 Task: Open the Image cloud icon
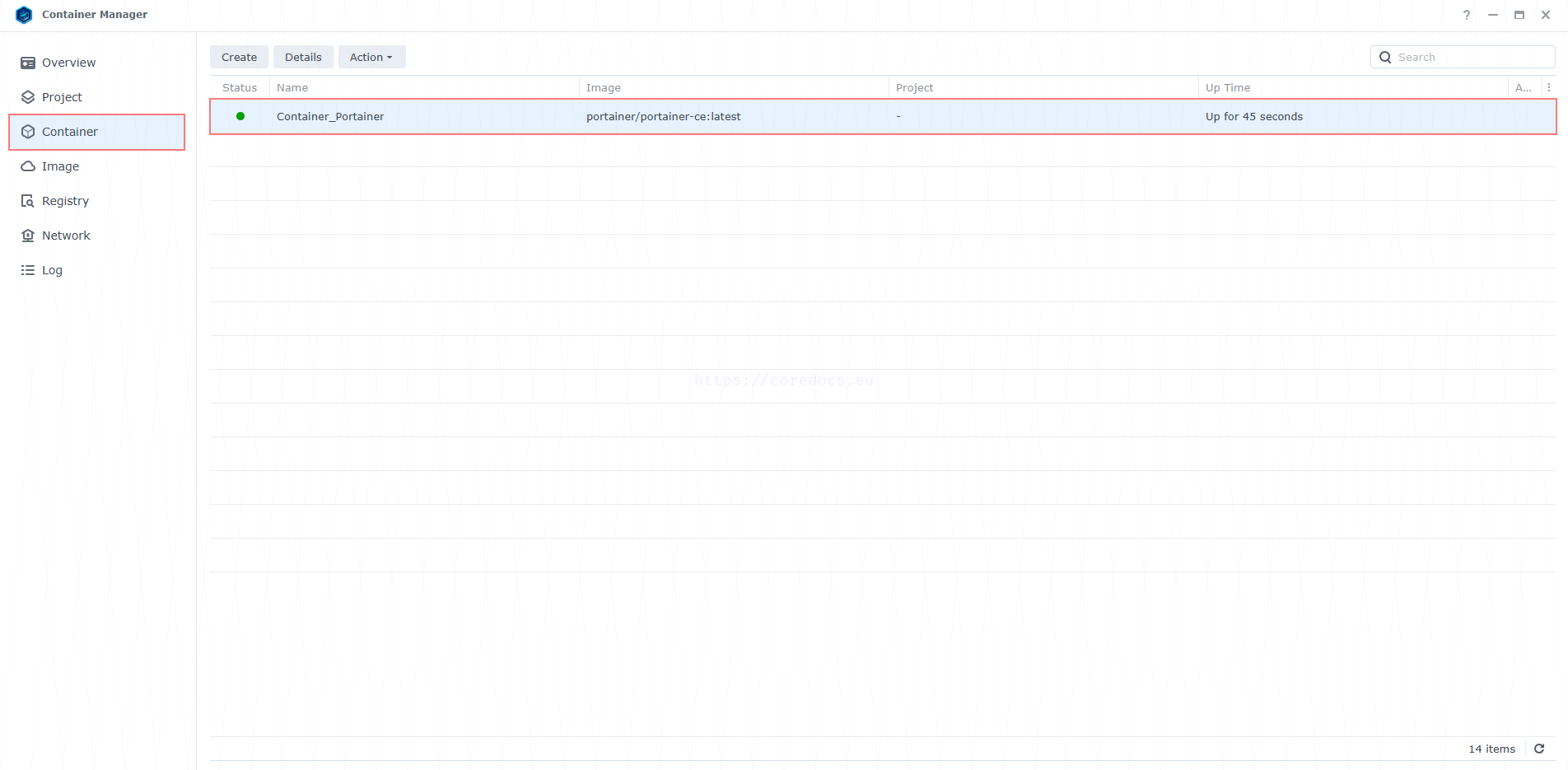click(x=28, y=166)
